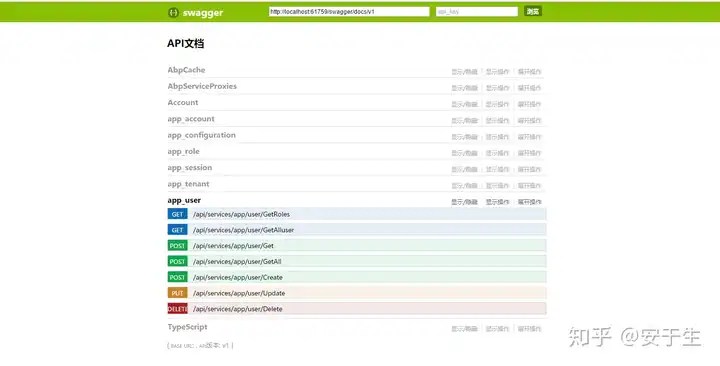Open the AbpServiceProxies resource heading
Viewport: 720px width, 366px height.
[202, 86]
